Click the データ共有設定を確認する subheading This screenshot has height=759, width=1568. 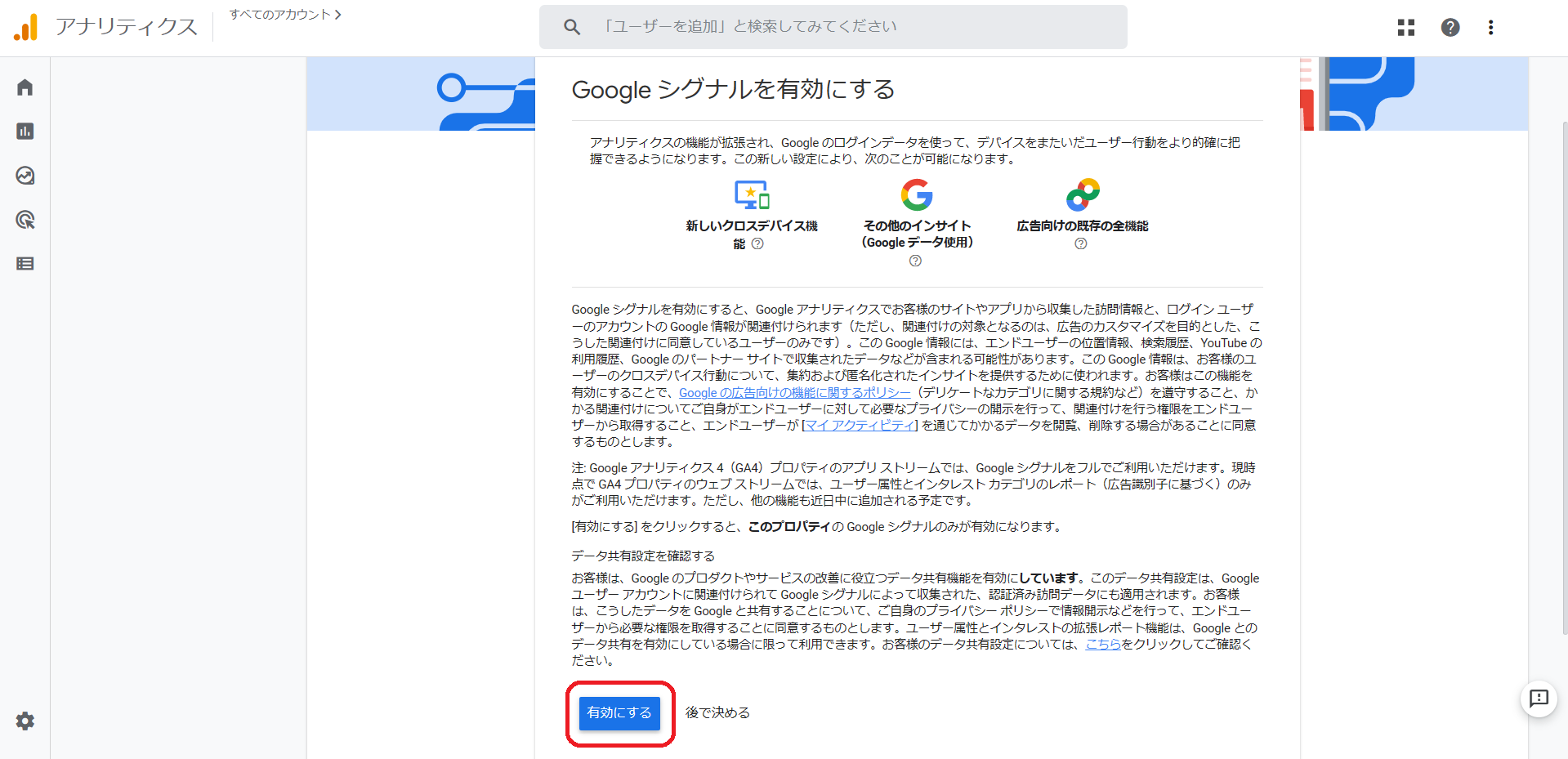643,556
